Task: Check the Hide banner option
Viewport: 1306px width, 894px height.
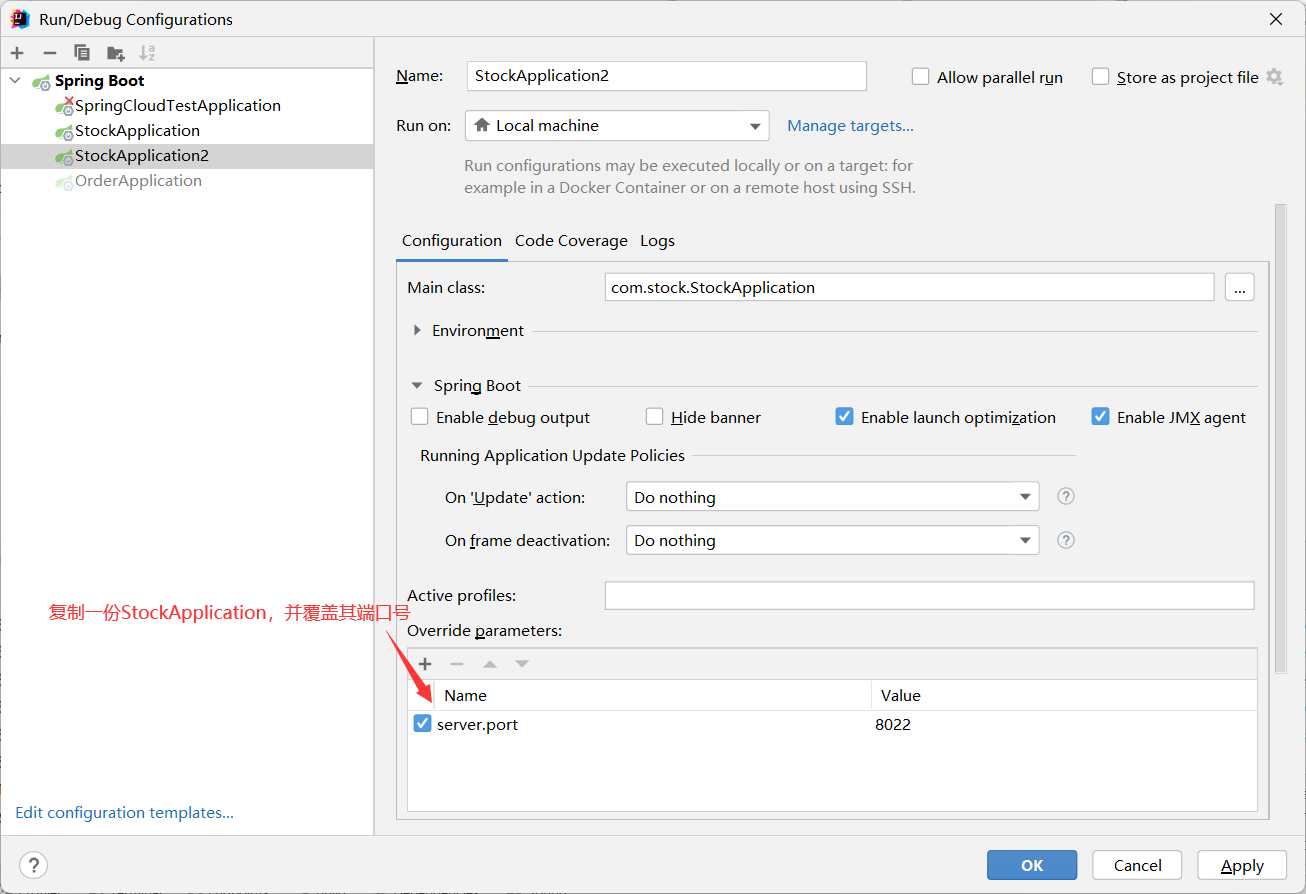Action: coord(655,417)
